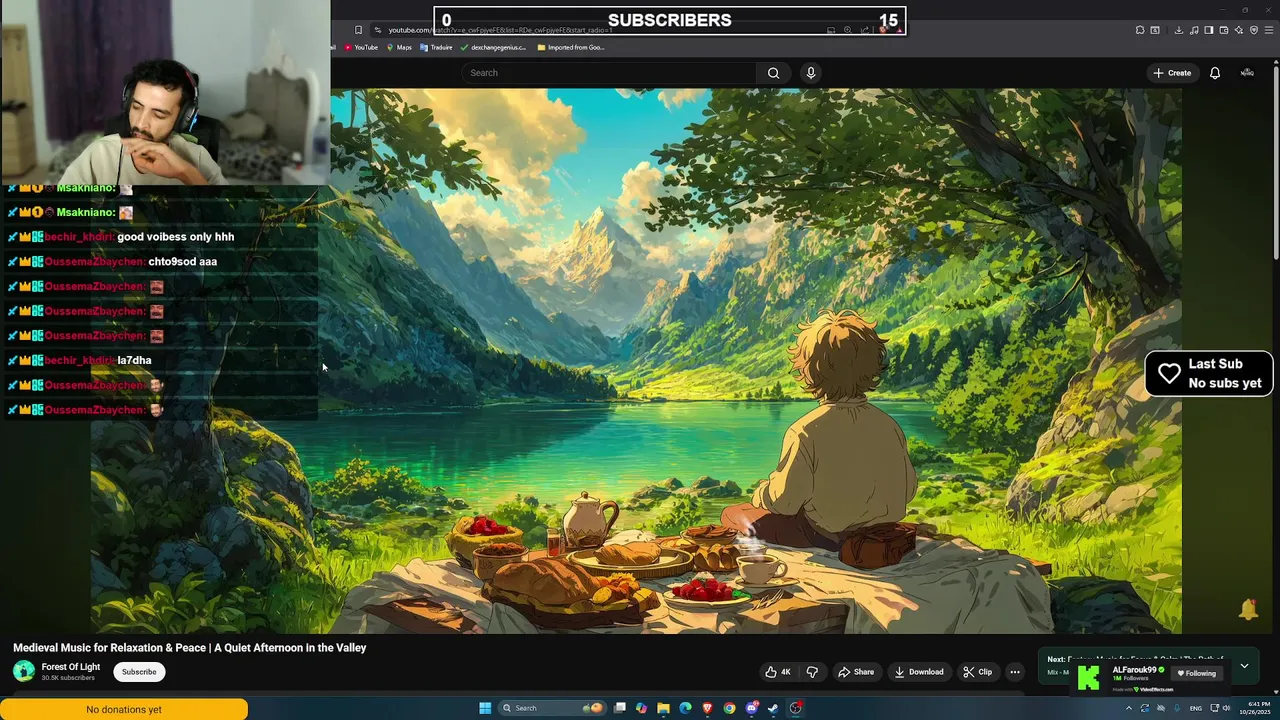1280x720 pixels.
Task: Like the video (4K likes)
Action: (x=778, y=672)
